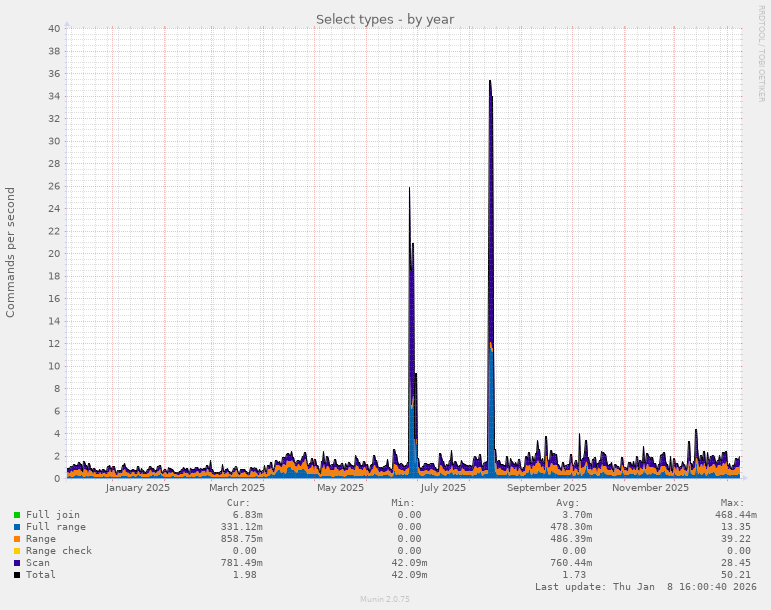The height and width of the screenshot is (610, 771).
Task: Select the purple Scan legend swatch
Action: [x=17, y=563]
